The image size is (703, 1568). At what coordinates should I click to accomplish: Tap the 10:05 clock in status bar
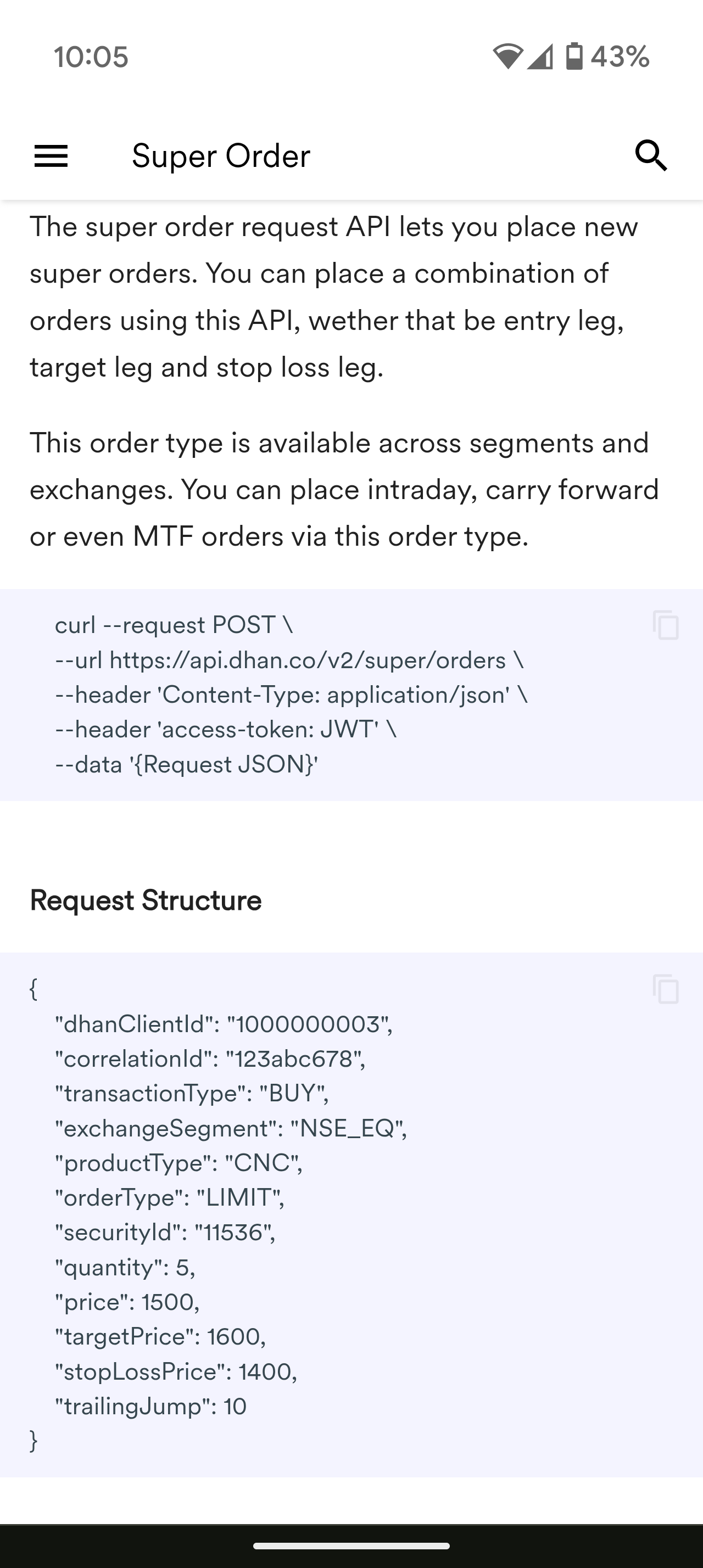point(91,57)
